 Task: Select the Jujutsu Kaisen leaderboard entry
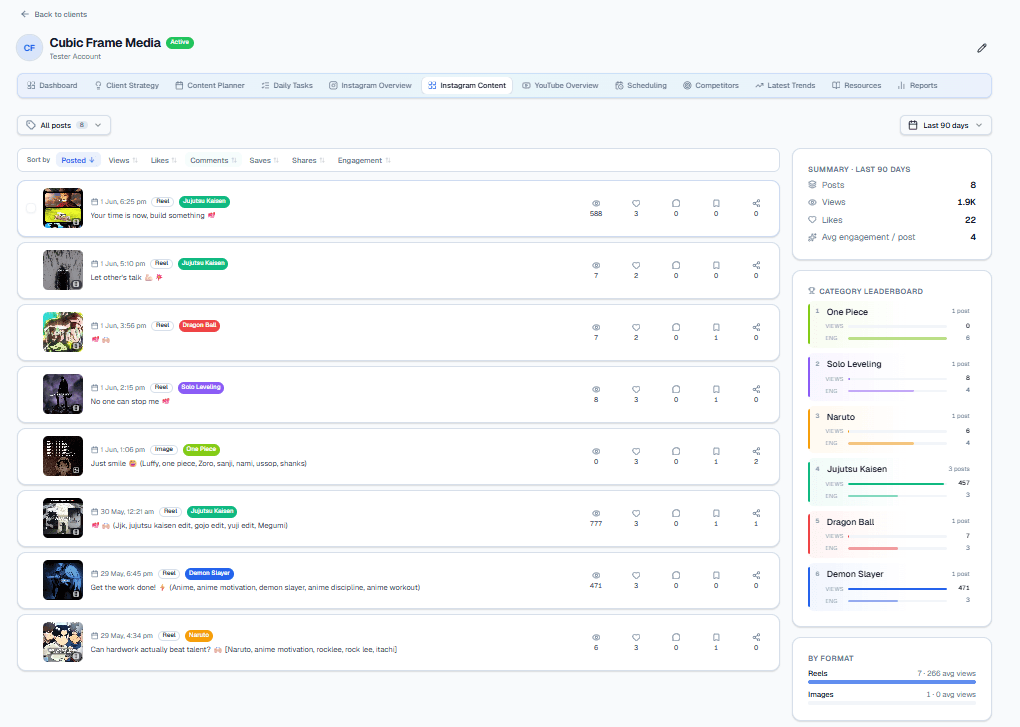click(x=889, y=482)
